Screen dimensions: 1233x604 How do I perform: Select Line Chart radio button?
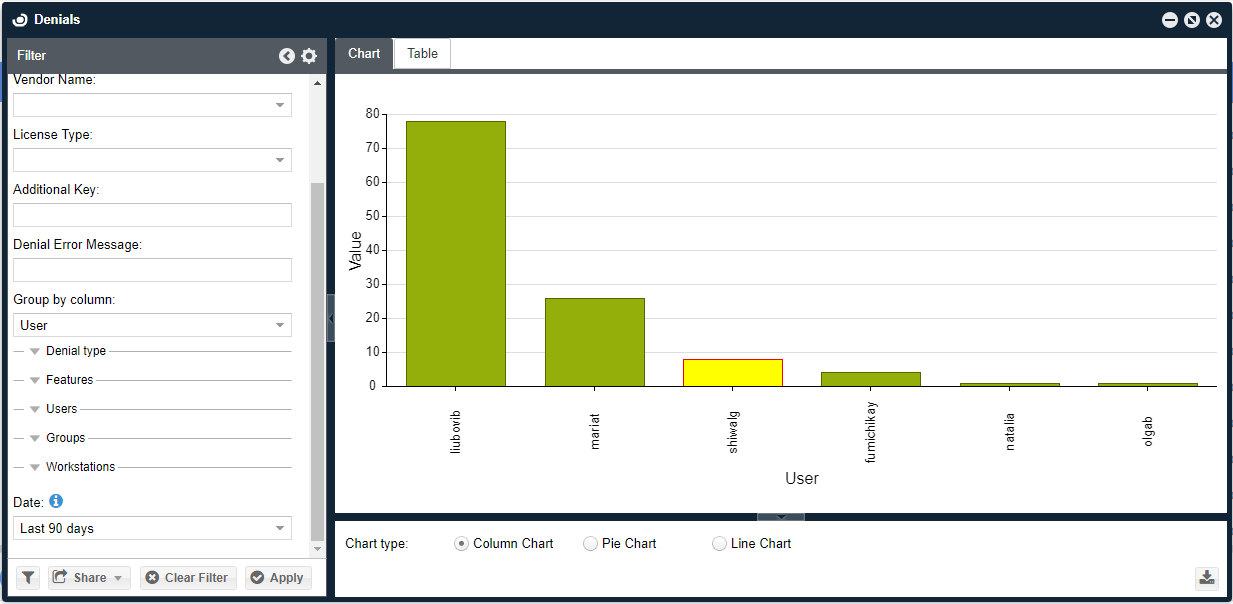click(719, 544)
